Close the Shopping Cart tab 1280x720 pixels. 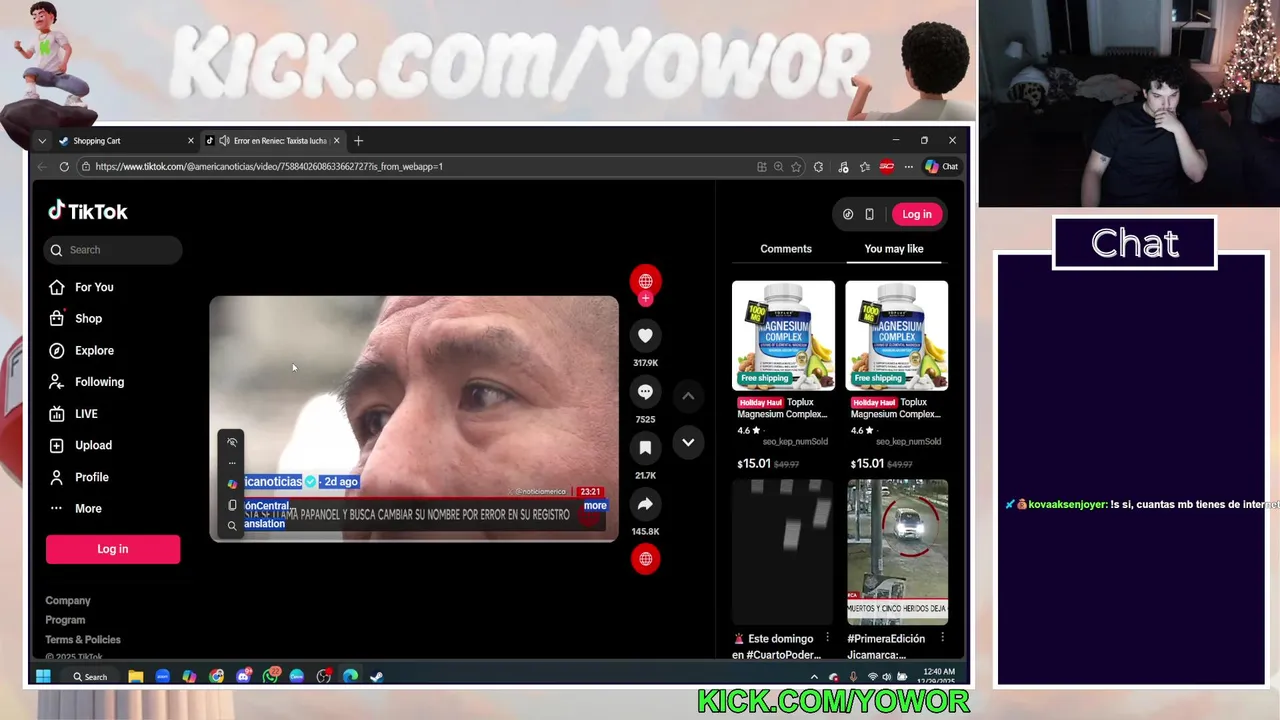click(190, 141)
